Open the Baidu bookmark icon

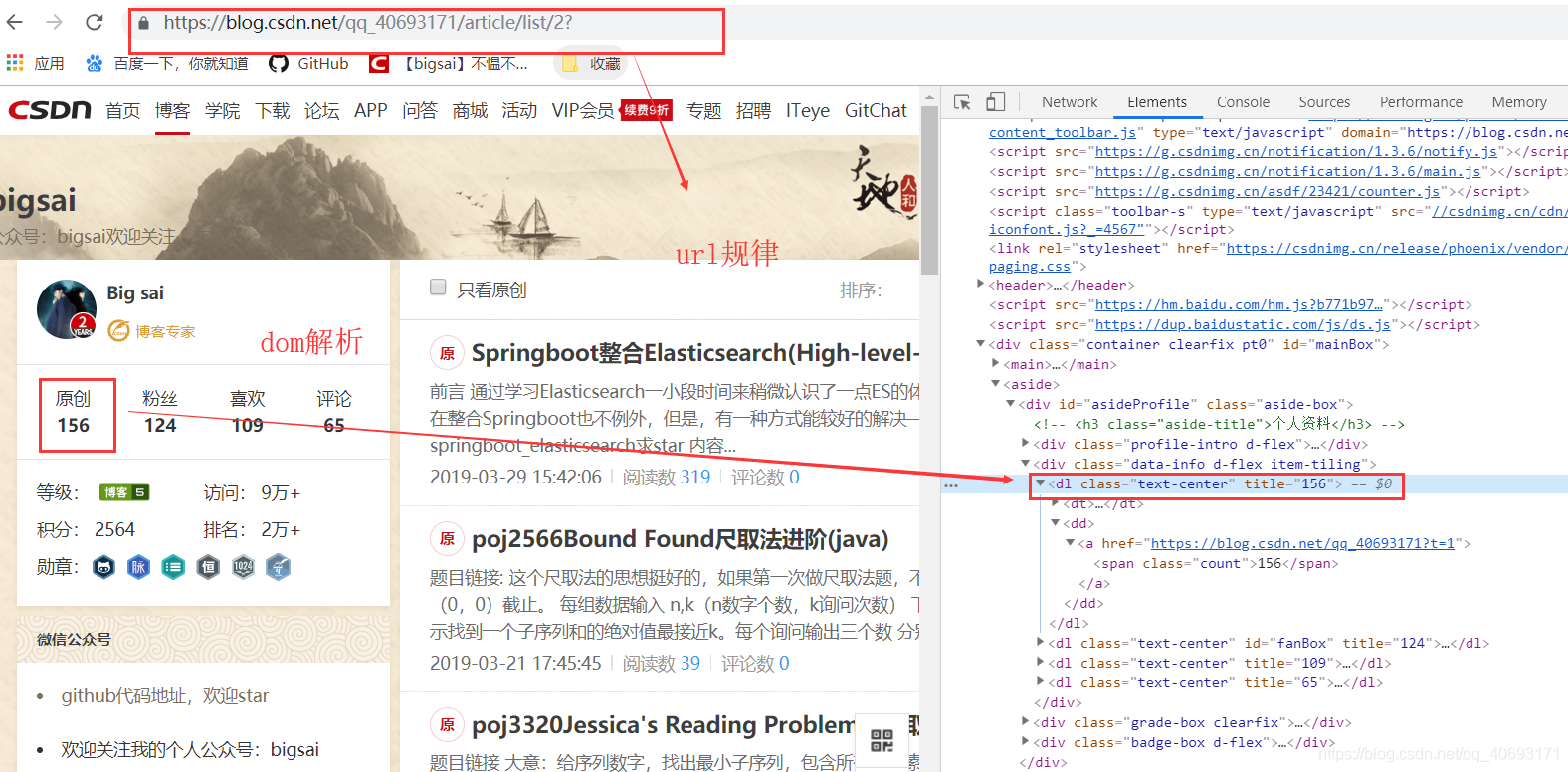(x=95, y=63)
